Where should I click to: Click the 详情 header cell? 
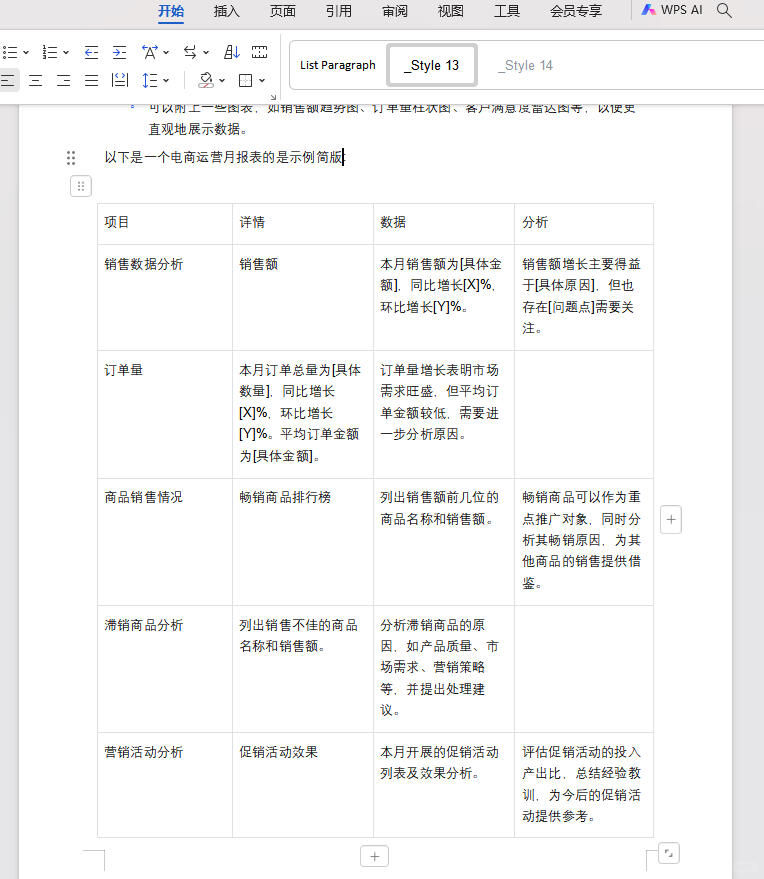coord(303,223)
